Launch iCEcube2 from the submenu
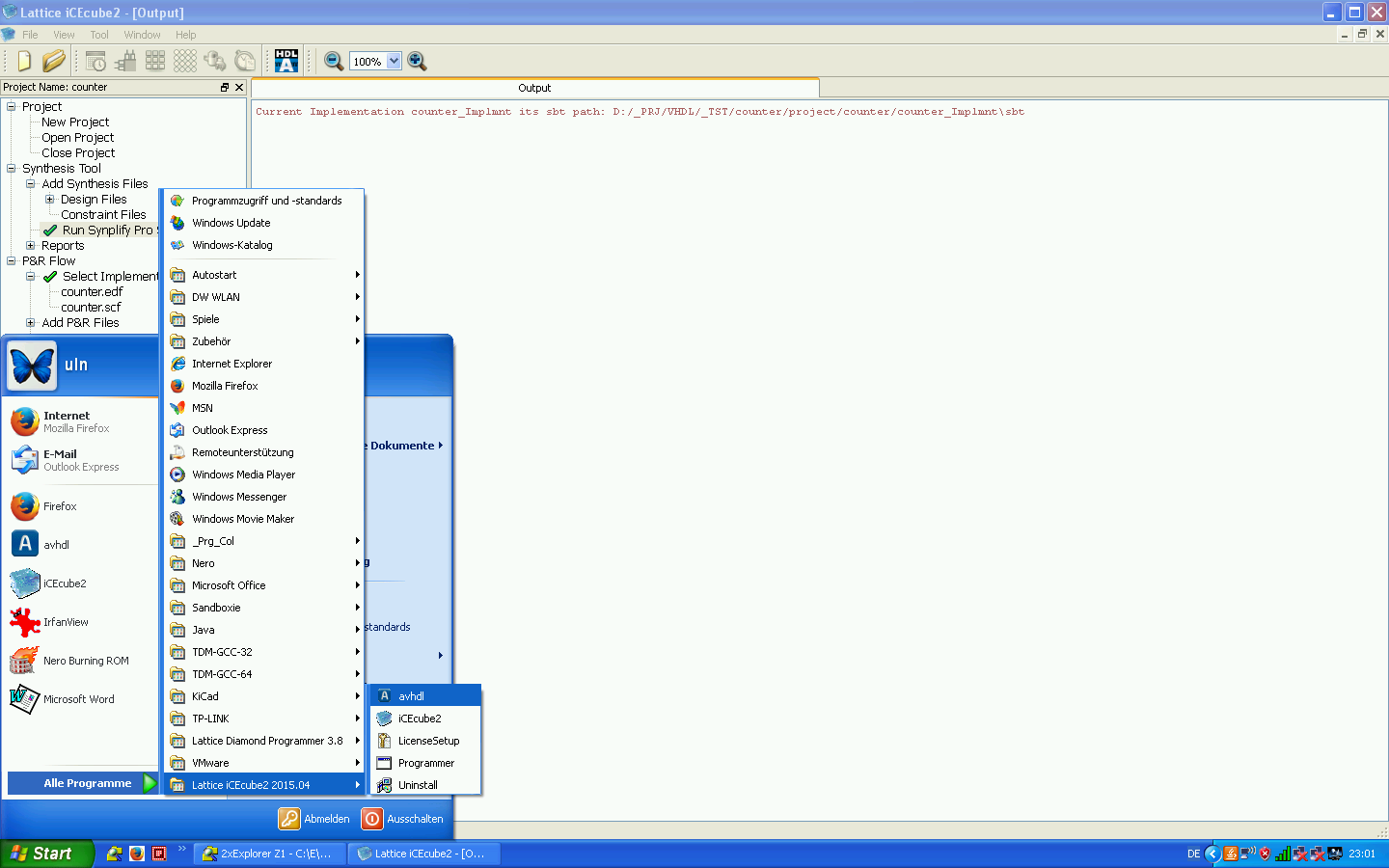This screenshot has height=868, width=1389. [x=425, y=719]
